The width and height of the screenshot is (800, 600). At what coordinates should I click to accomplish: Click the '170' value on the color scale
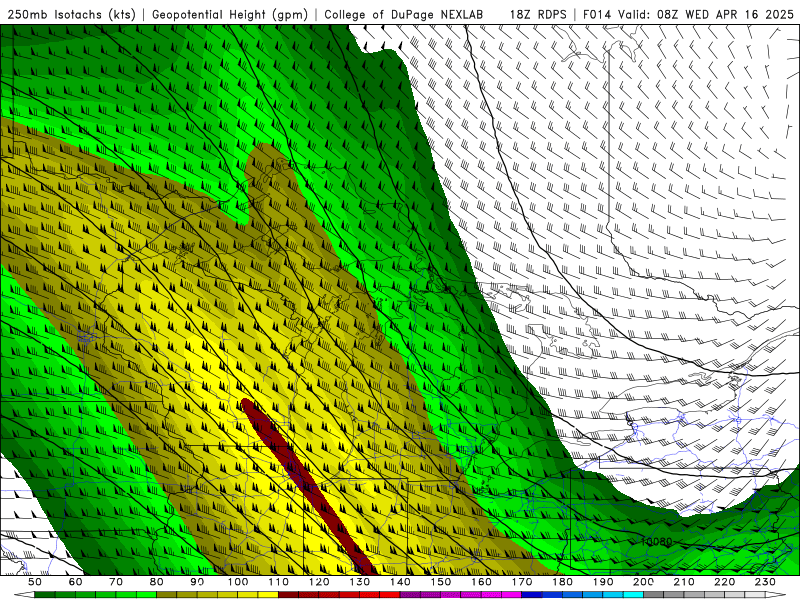(x=522, y=582)
